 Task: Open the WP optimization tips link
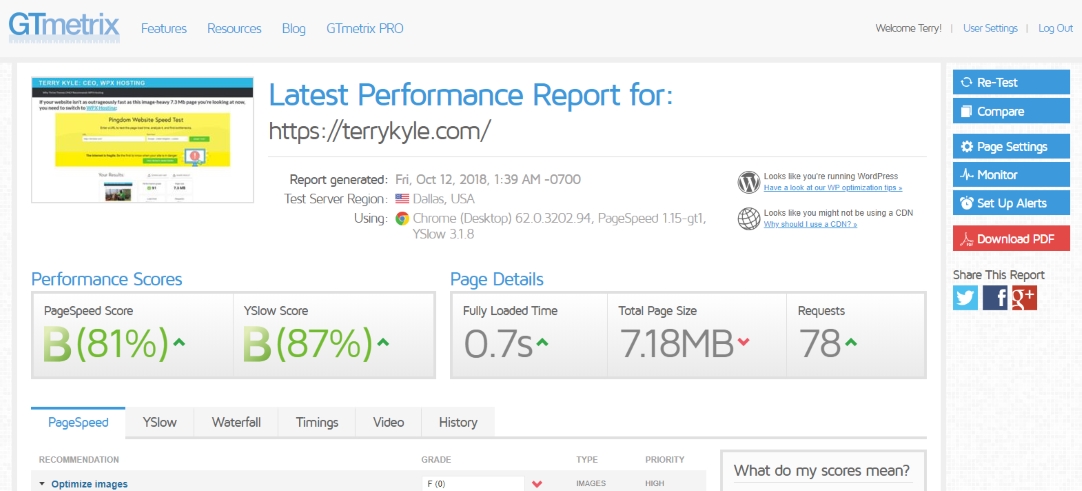tap(832, 188)
